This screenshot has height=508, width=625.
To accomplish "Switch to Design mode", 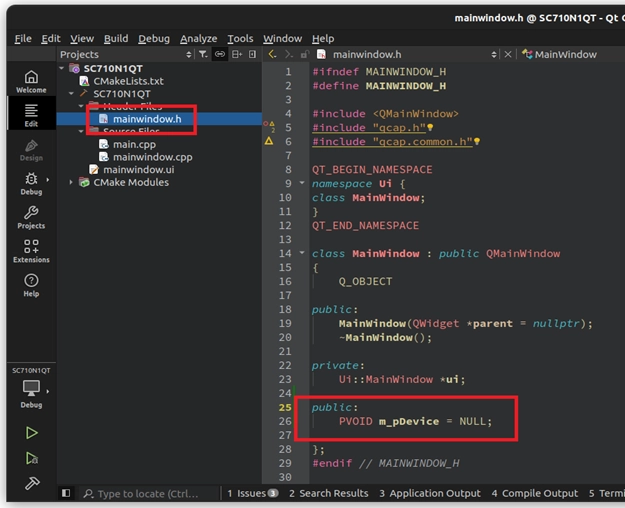I will 30,149.
